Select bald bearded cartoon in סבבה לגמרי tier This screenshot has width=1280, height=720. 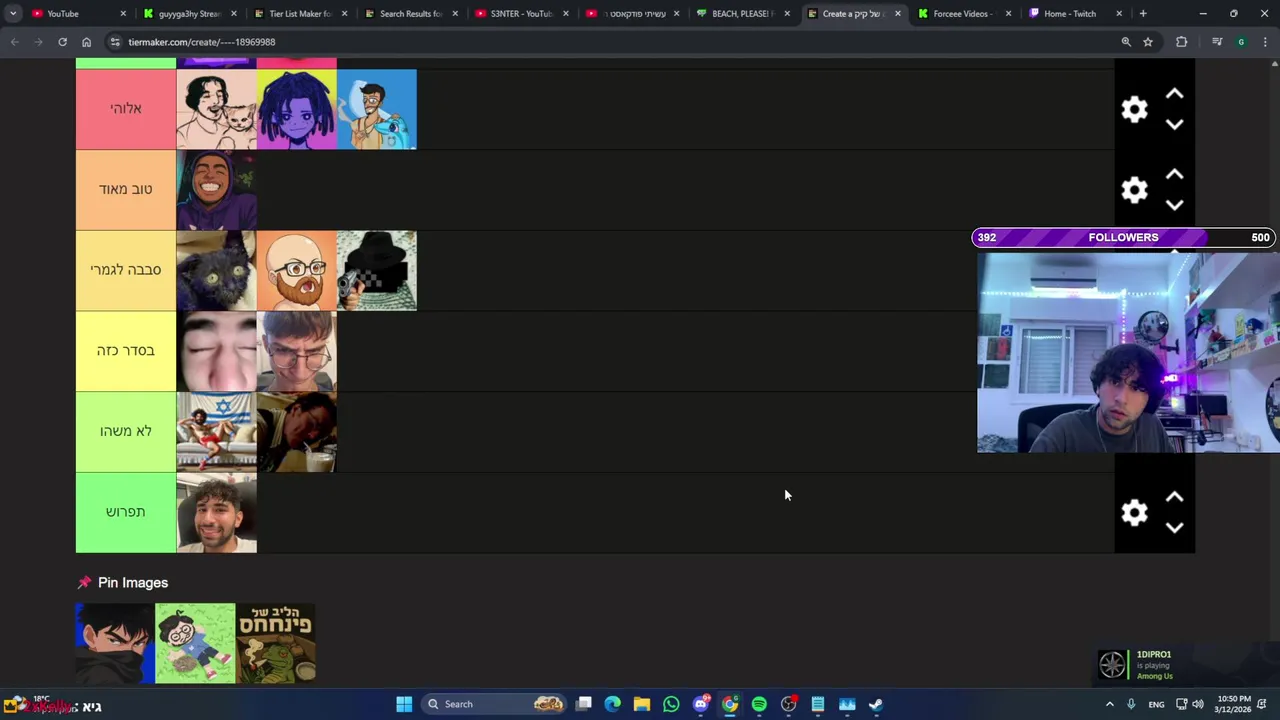pyautogui.click(x=297, y=270)
